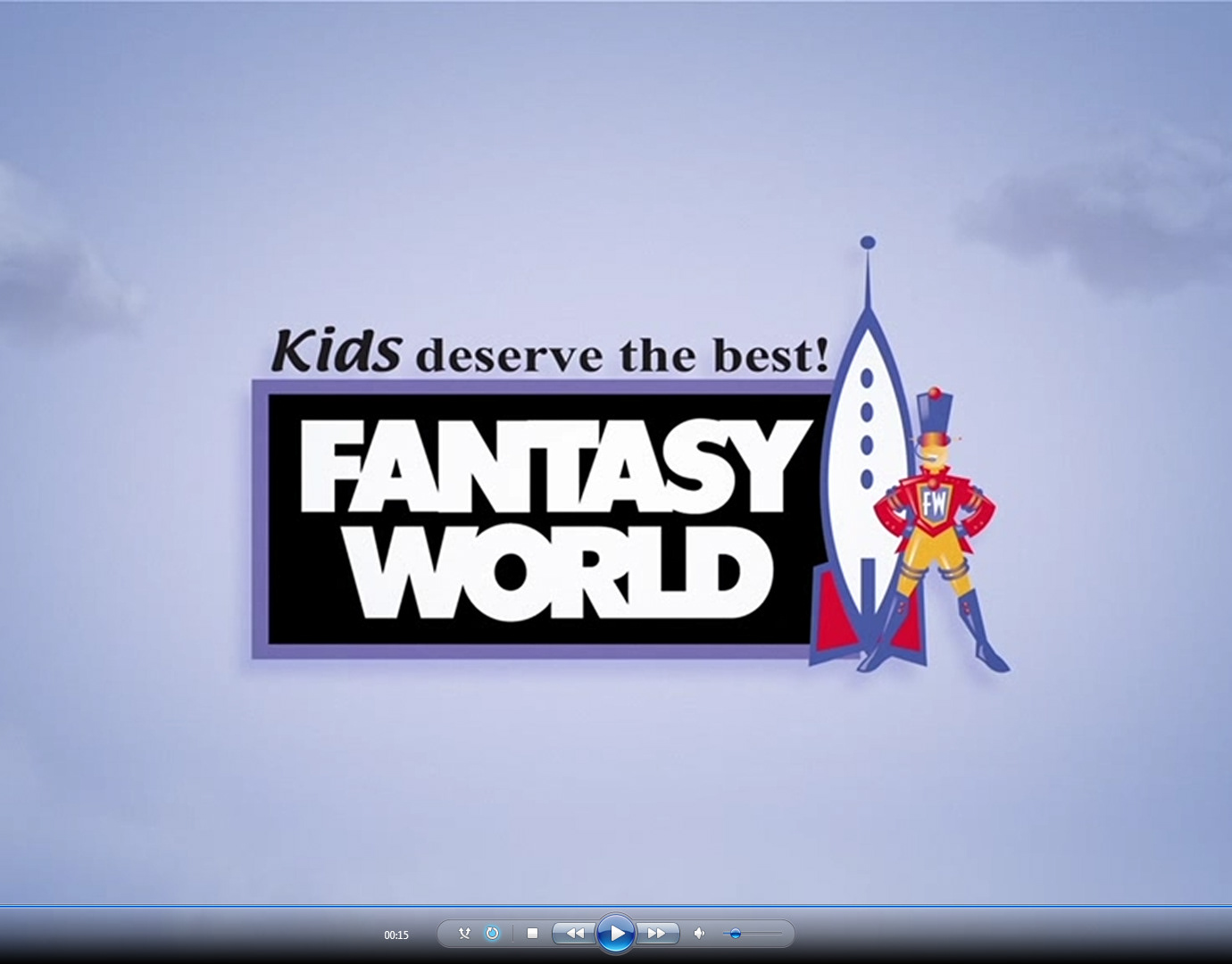The image size is (1232, 964).
Task: Click the blue seek progress bar
Action: coord(616,906)
